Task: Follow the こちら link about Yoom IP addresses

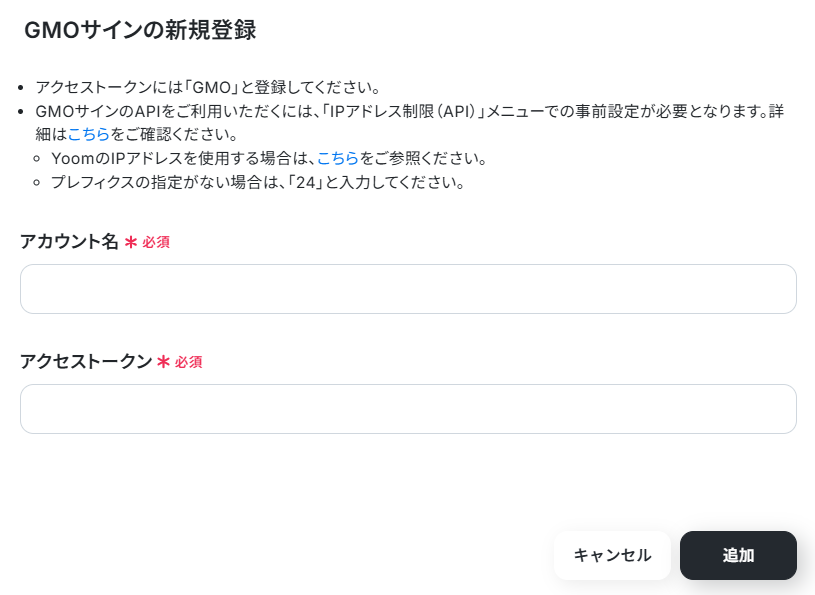Action: coord(338,159)
